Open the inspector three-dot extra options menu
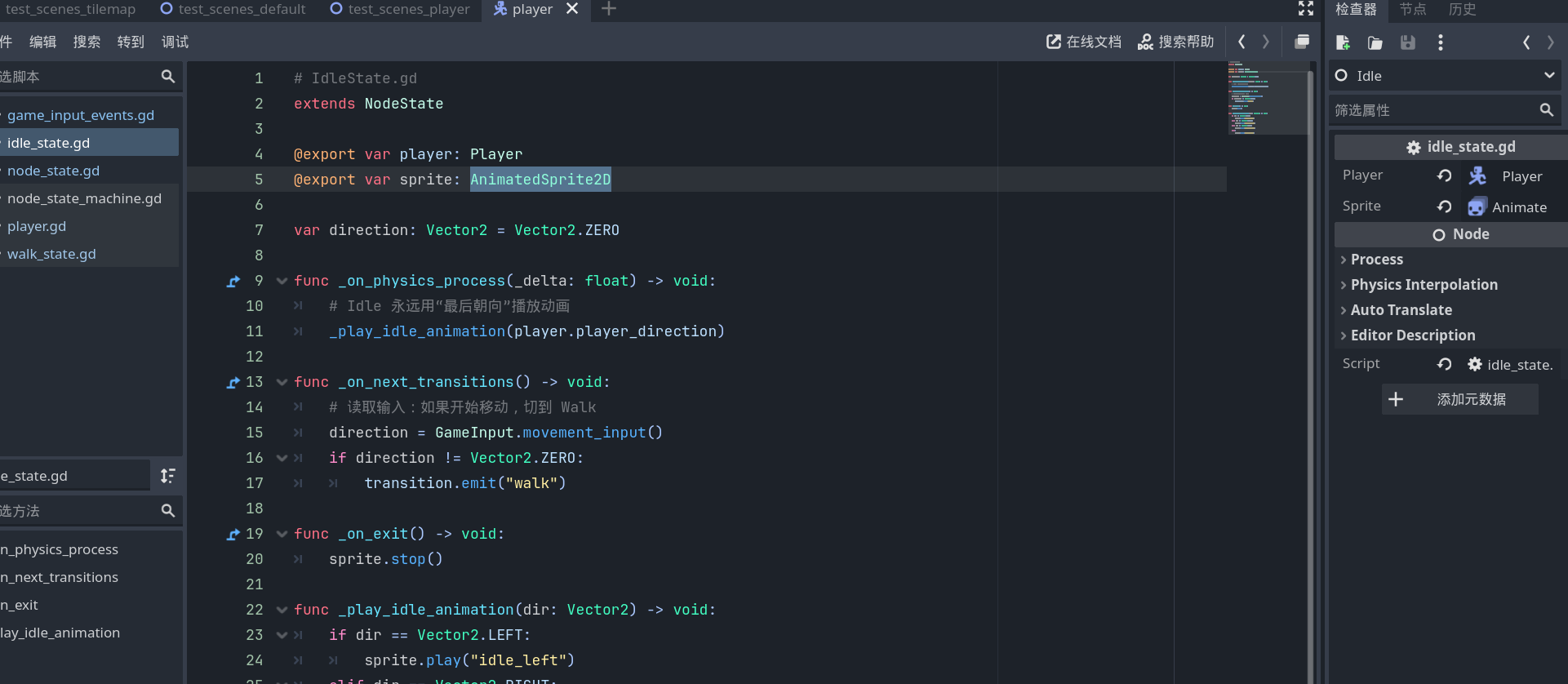The height and width of the screenshot is (684, 1568). pos(1440,42)
